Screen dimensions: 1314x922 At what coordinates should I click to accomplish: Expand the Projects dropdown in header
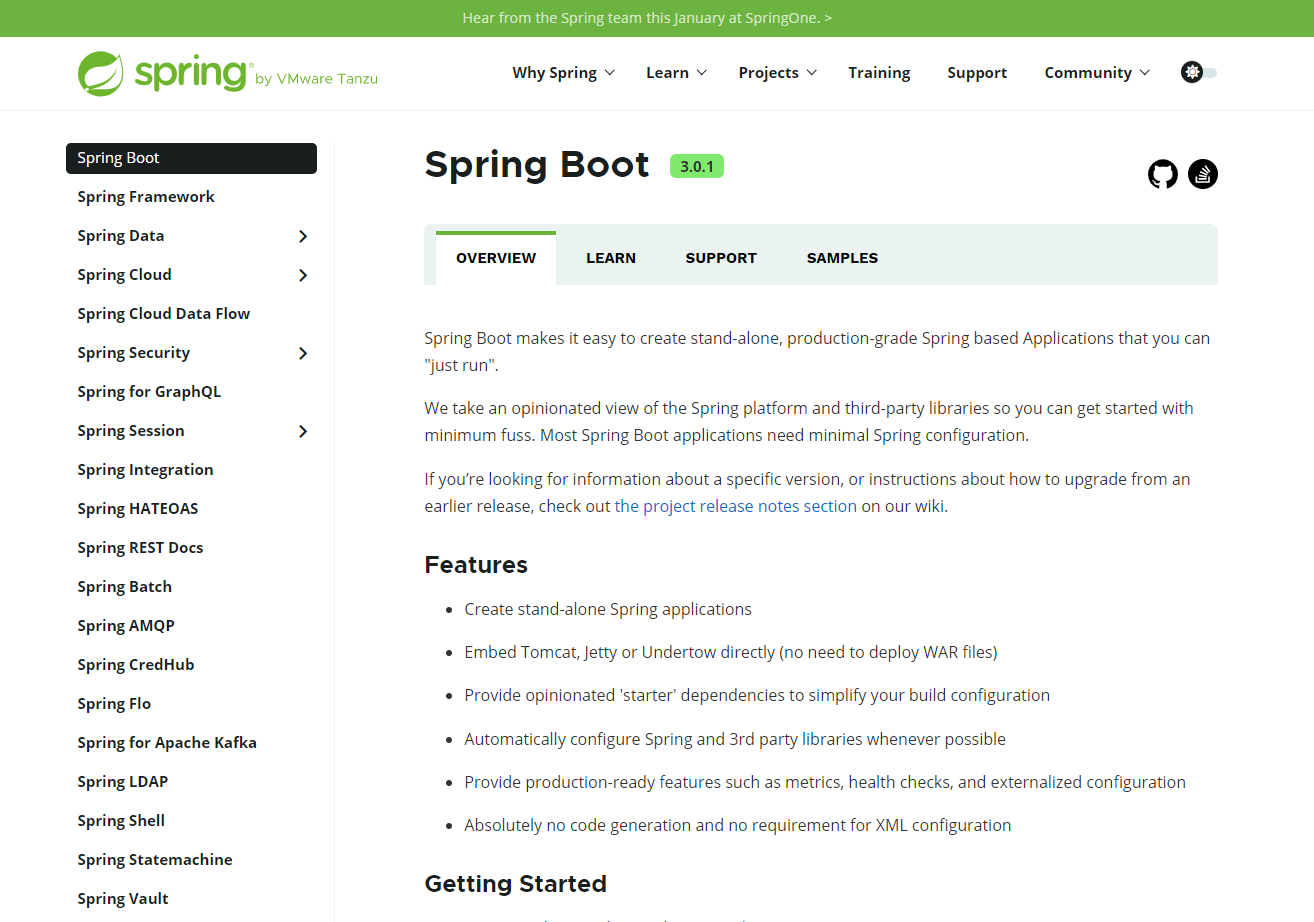tap(778, 73)
